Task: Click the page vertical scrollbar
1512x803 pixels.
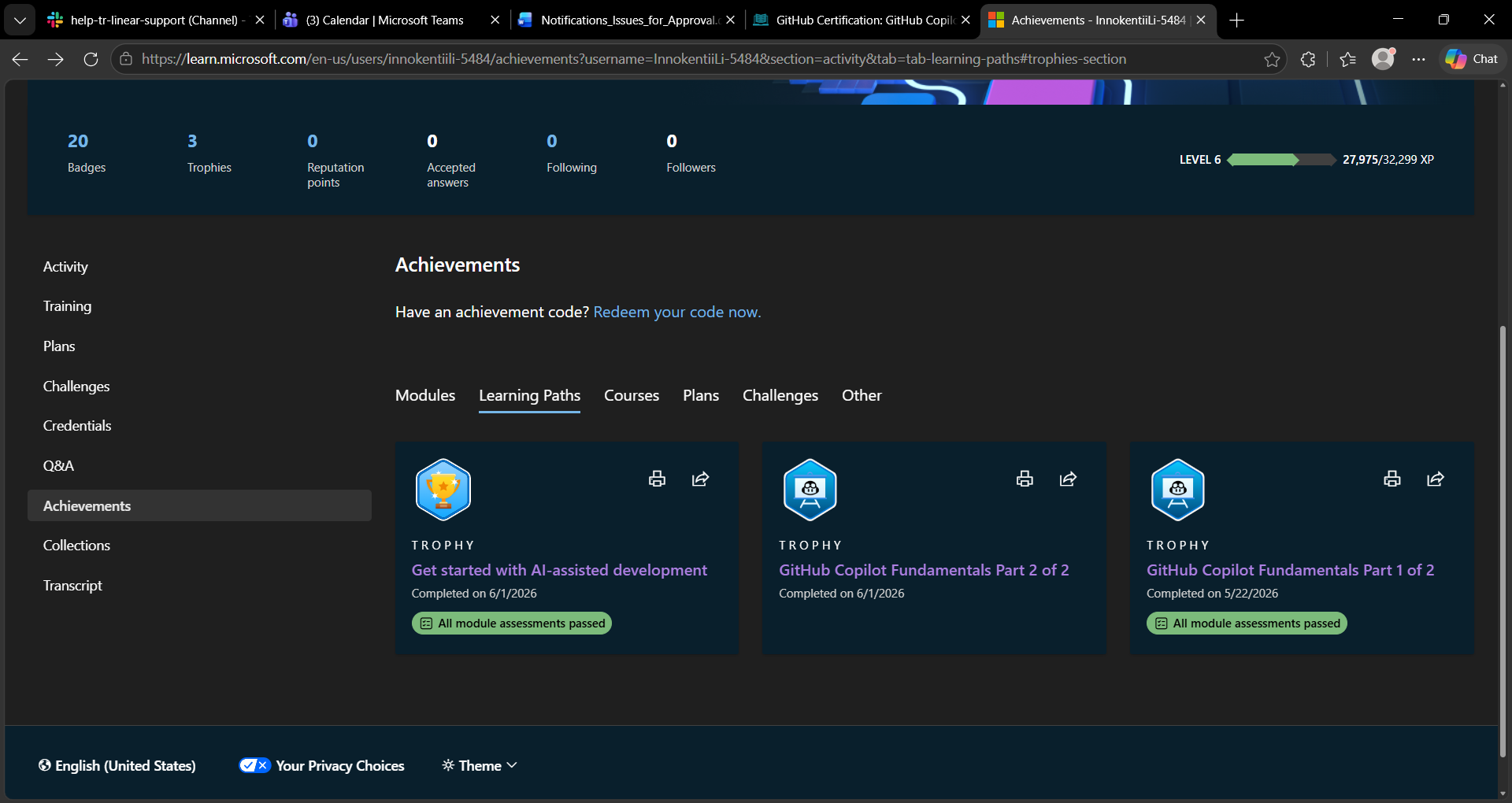Action: click(1503, 541)
